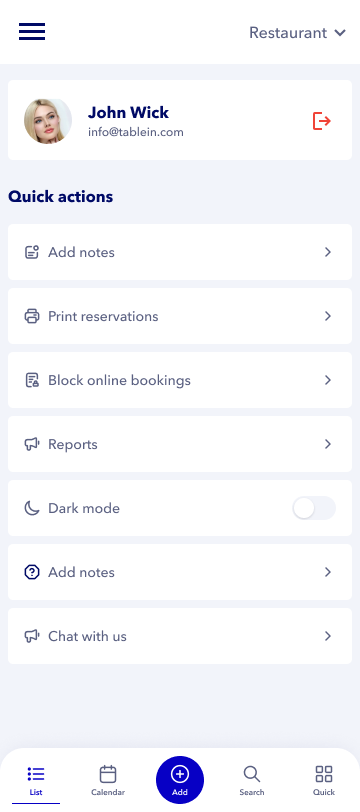Tap the blue Add button
The width and height of the screenshot is (360, 812).
[x=180, y=780]
